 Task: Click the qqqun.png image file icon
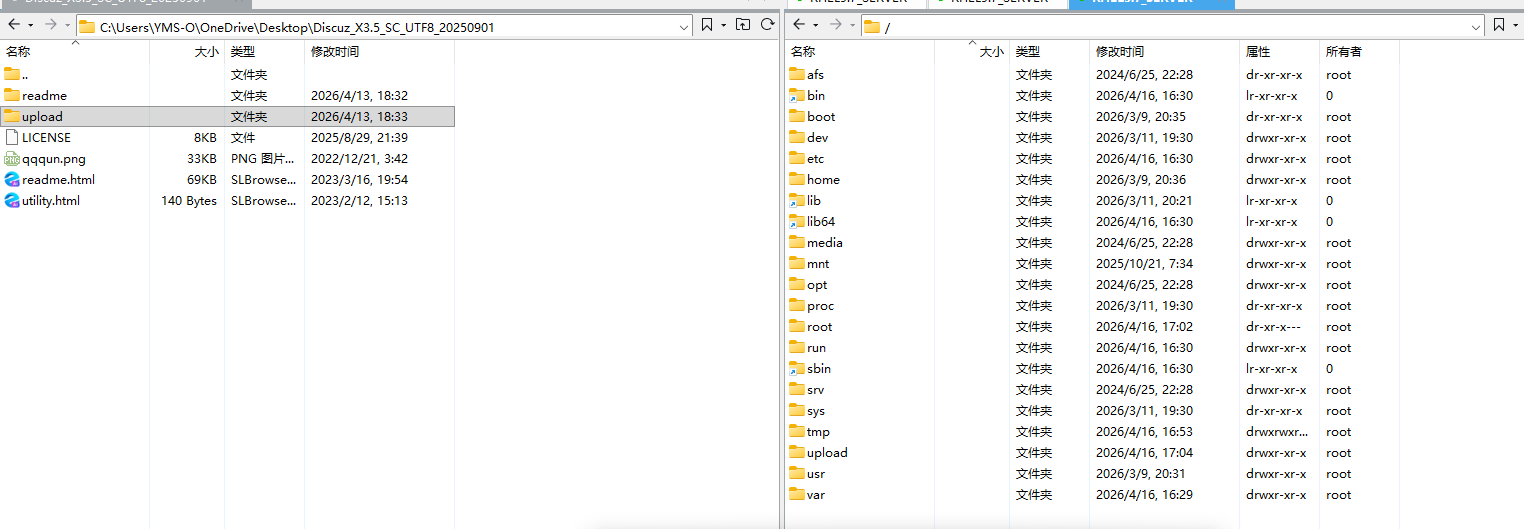point(12,158)
